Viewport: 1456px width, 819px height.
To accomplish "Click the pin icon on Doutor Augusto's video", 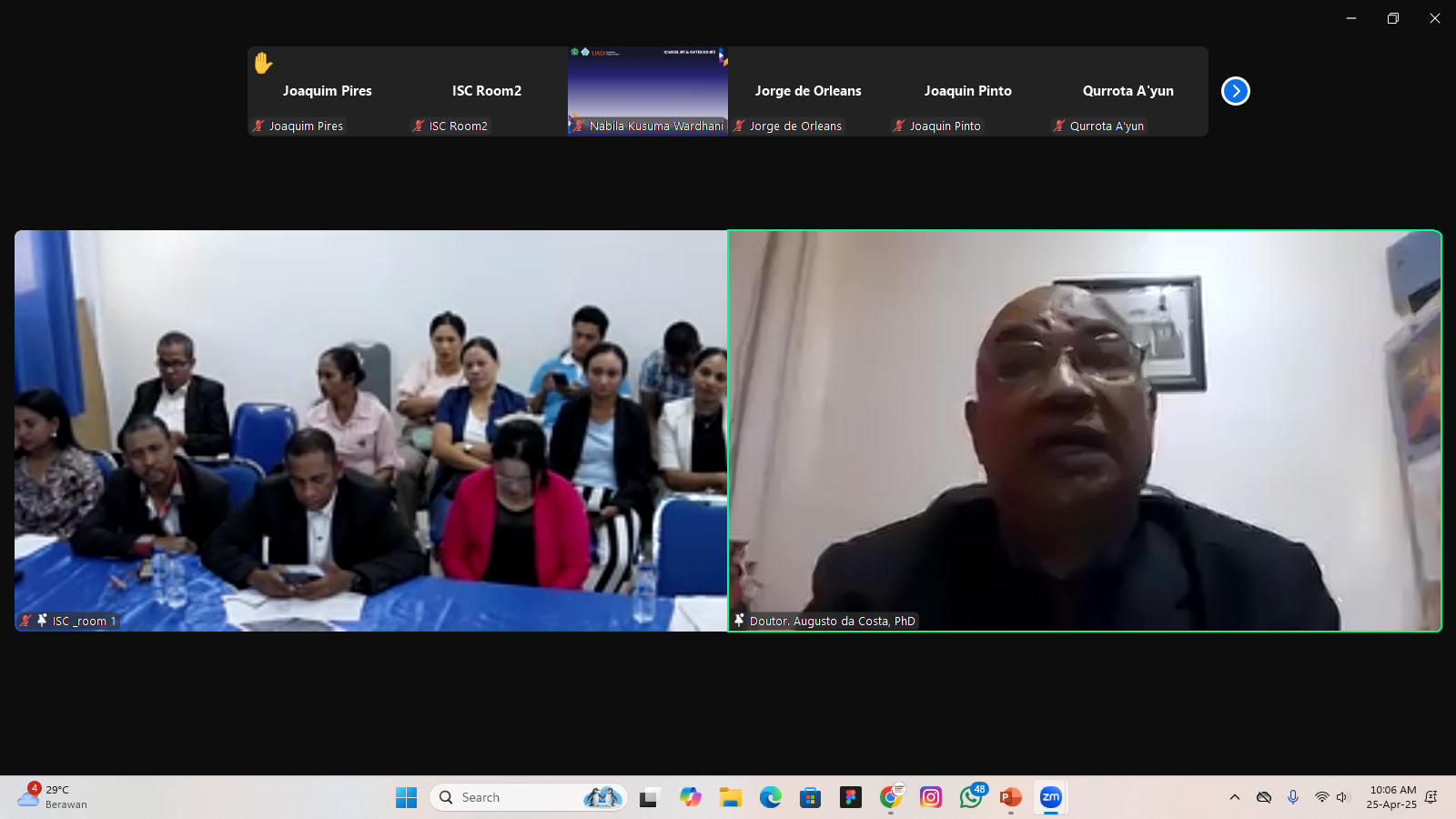I will coord(739,621).
